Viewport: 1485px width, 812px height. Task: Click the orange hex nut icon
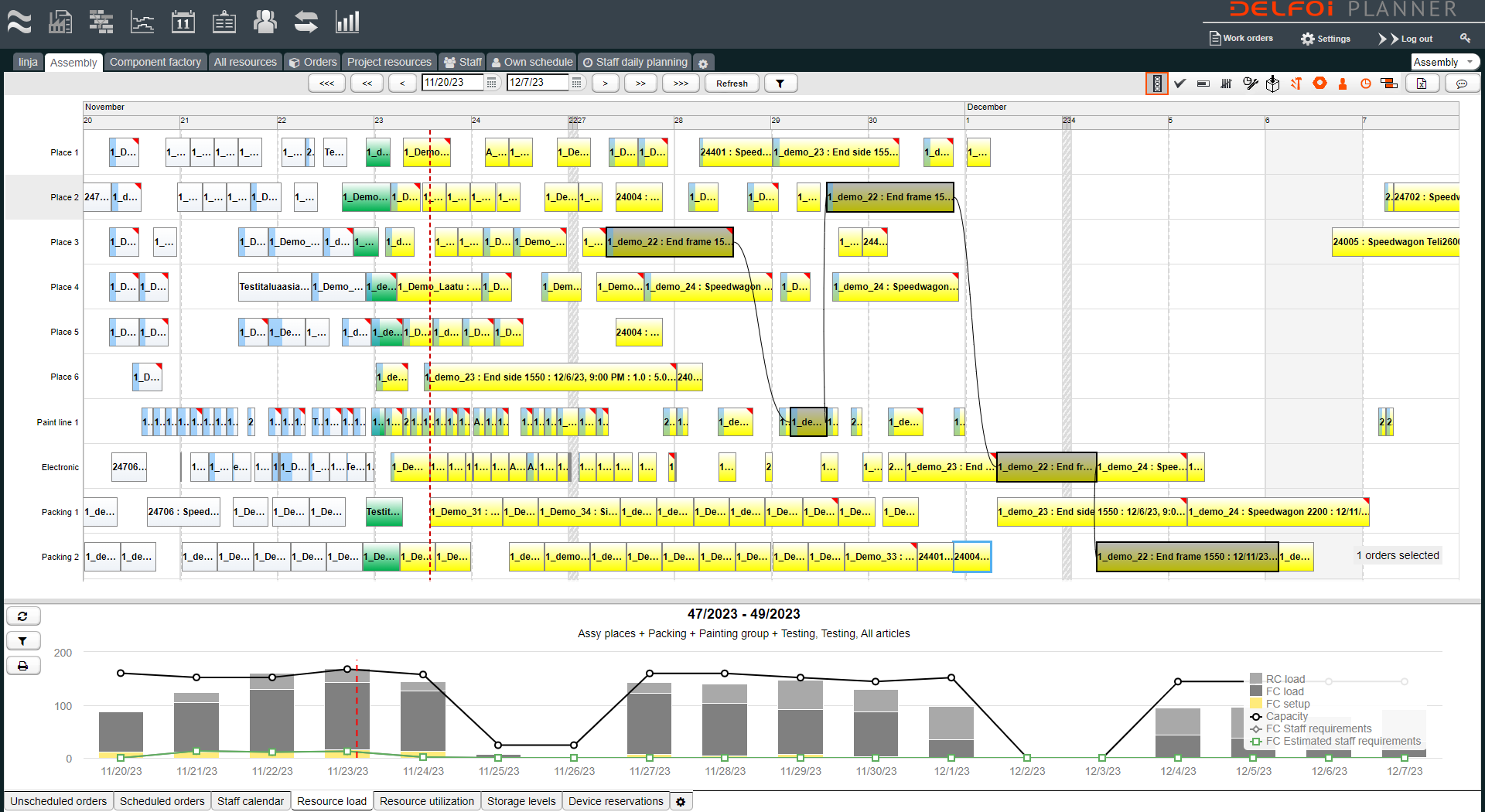pyautogui.click(x=1319, y=84)
